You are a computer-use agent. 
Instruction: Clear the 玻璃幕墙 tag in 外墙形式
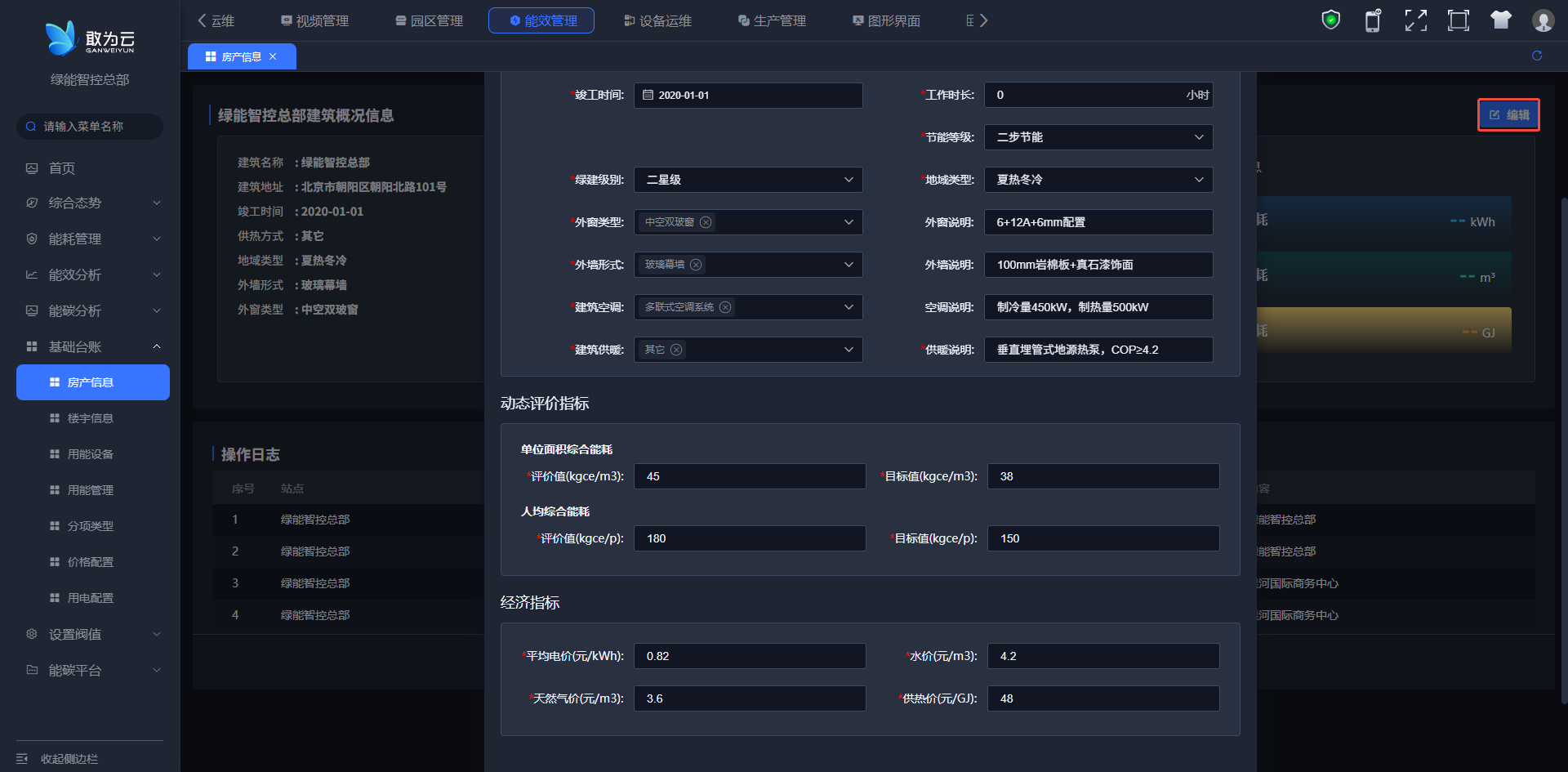point(696,265)
